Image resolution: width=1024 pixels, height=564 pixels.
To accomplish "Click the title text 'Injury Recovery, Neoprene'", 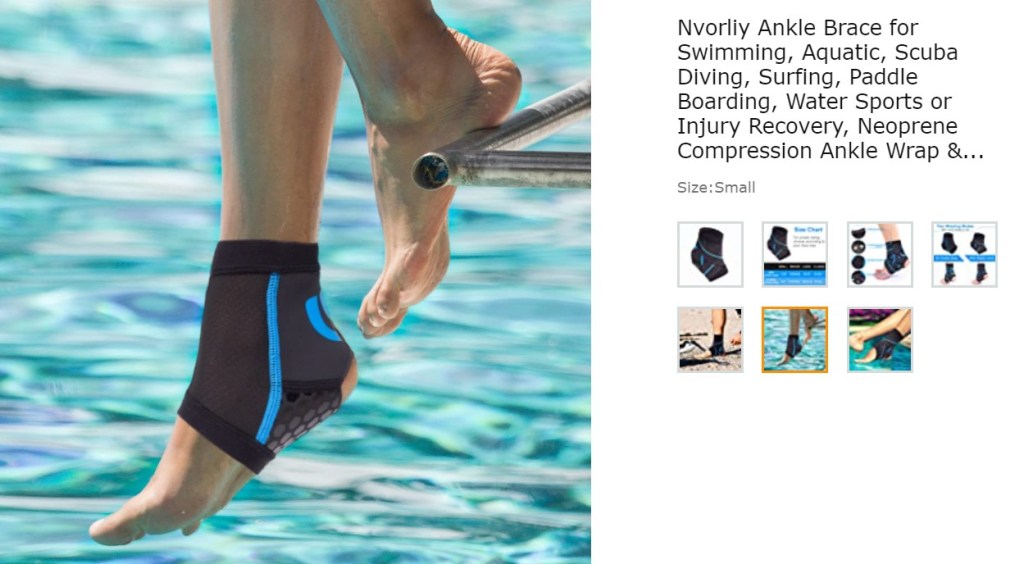I will [817, 126].
